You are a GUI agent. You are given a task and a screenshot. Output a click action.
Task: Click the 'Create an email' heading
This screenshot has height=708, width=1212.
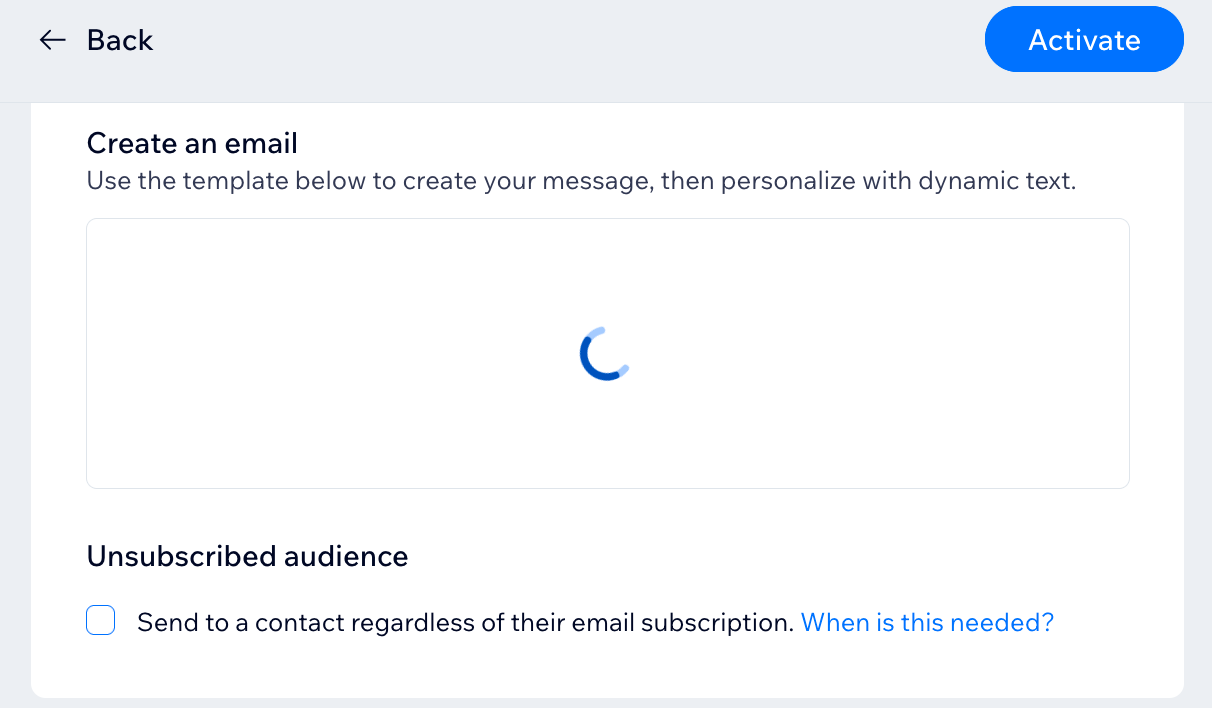[x=192, y=143]
